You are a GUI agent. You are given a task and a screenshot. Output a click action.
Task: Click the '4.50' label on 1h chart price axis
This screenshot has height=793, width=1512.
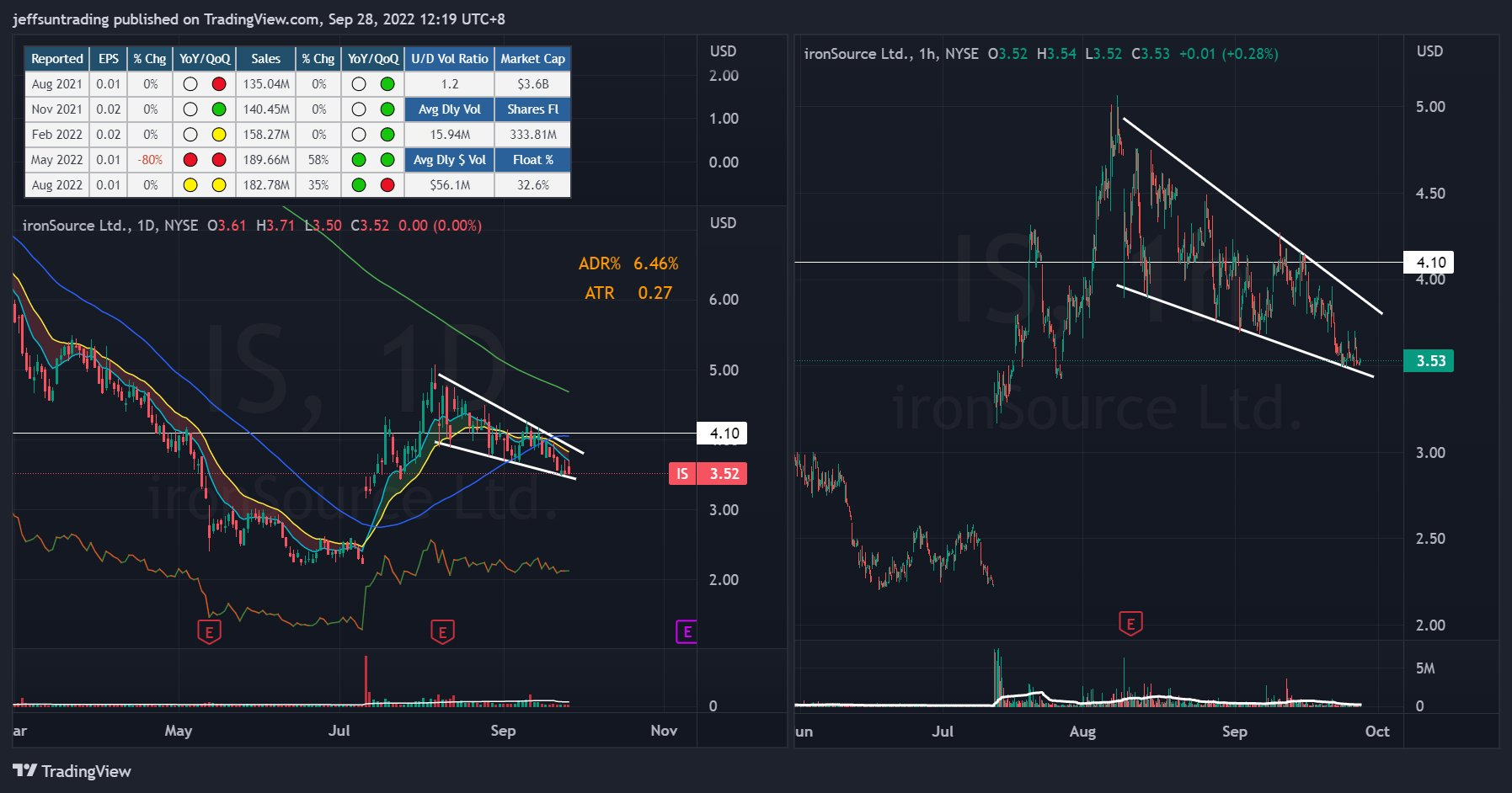pos(1430,194)
